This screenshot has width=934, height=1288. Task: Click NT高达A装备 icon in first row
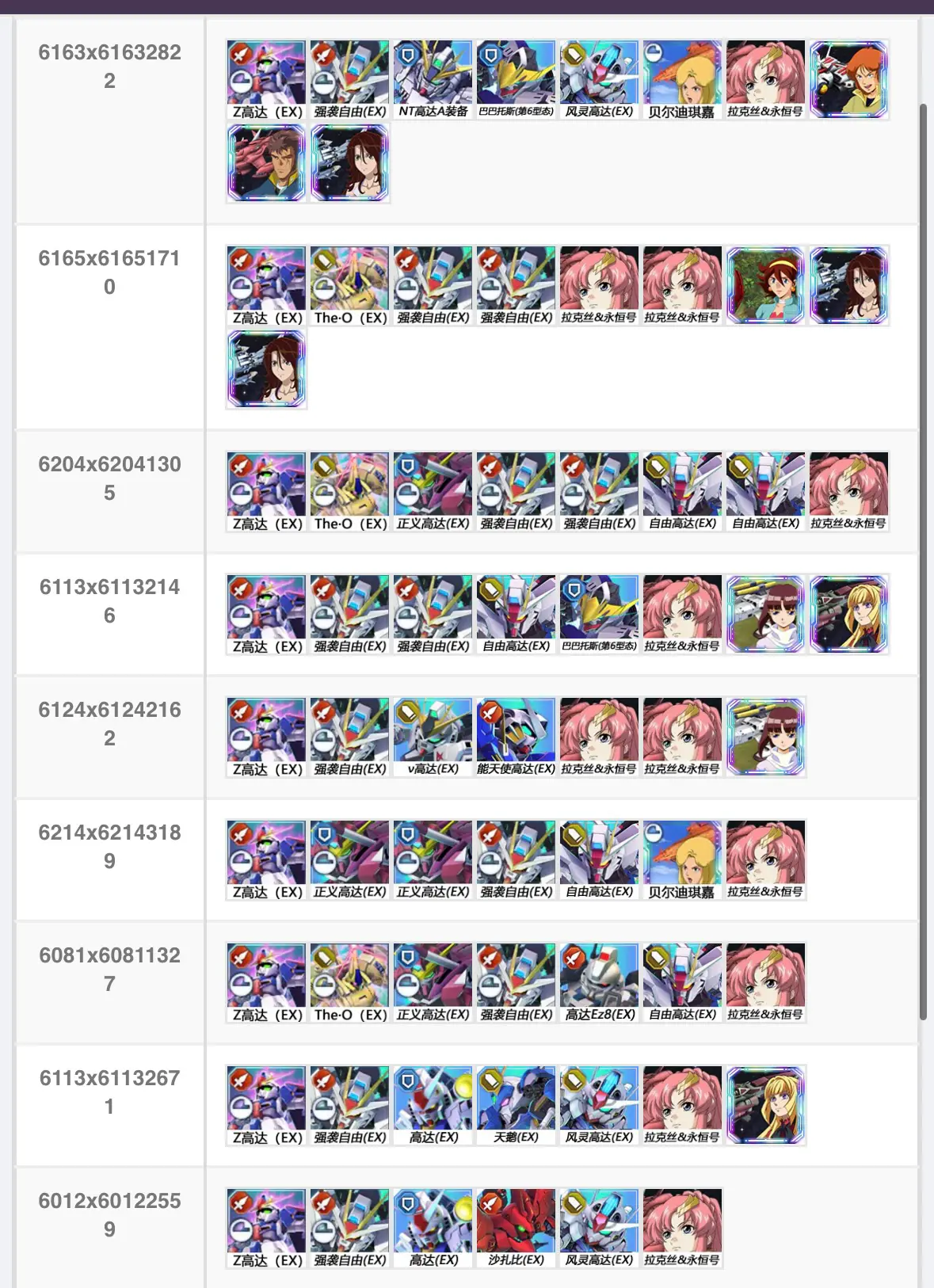click(x=433, y=80)
